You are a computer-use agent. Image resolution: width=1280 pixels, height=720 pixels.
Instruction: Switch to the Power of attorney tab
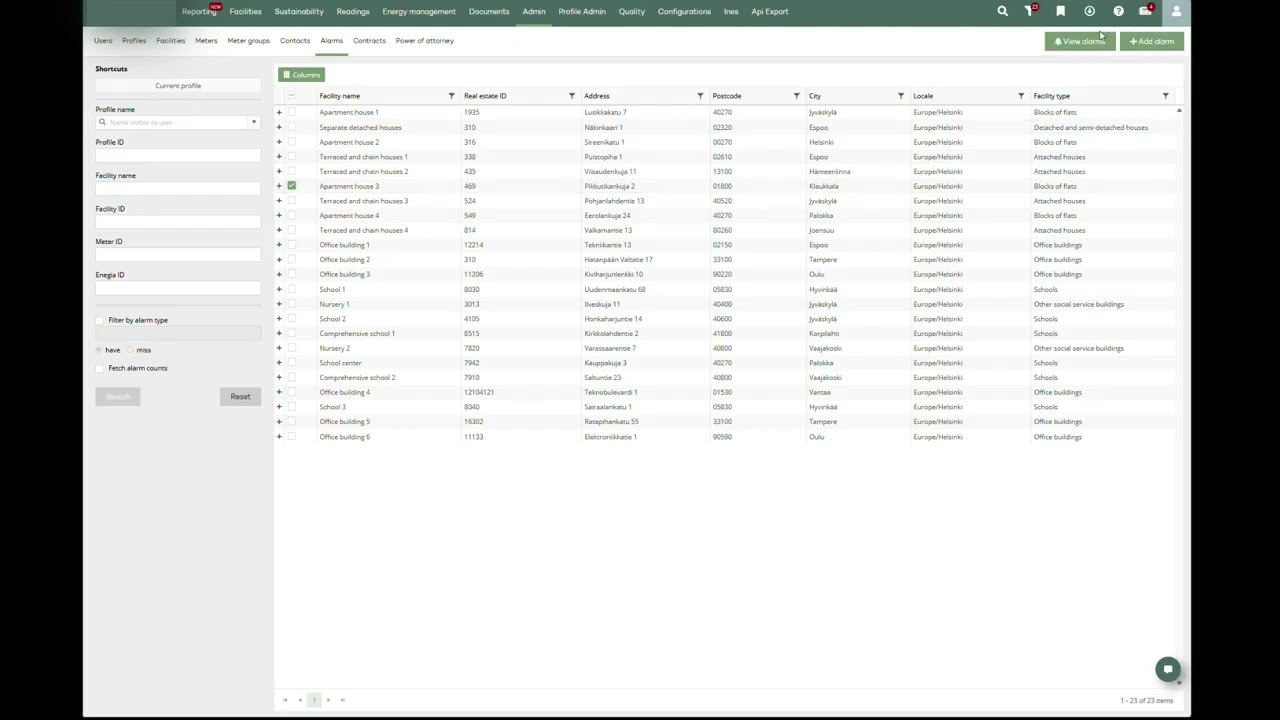[x=424, y=41]
